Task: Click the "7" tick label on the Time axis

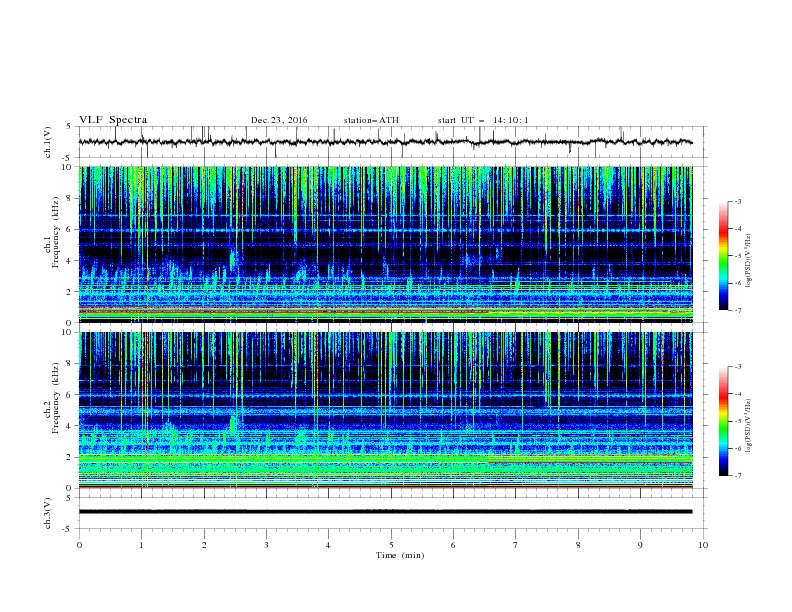Action: [516, 545]
